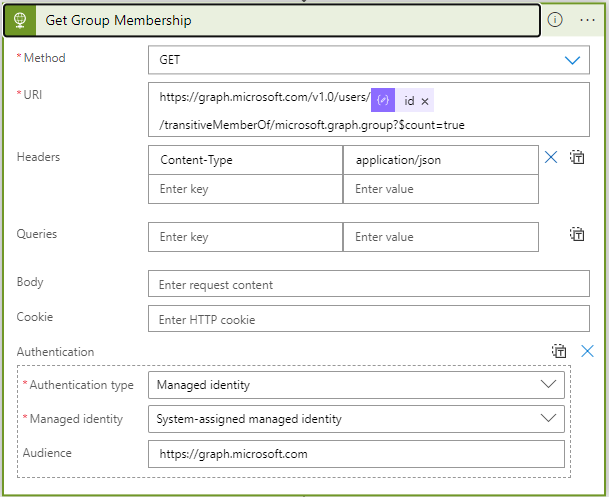Expand the Method dropdown
Screen dimensions: 609x497
[x=572, y=60]
